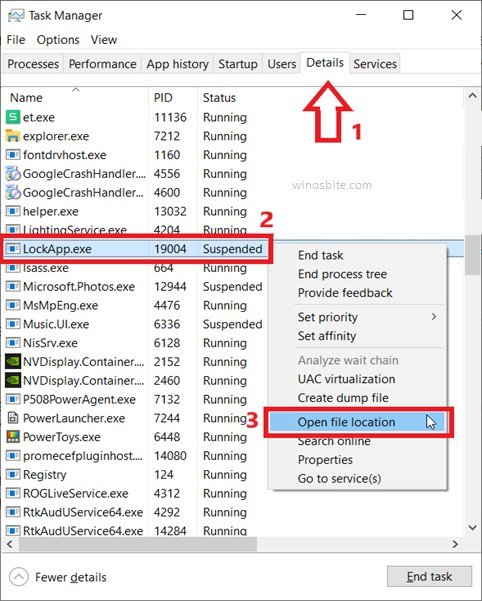
Task: Select UAC virtualization menu item
Action: pyautogui.click(x=346, y=379)
